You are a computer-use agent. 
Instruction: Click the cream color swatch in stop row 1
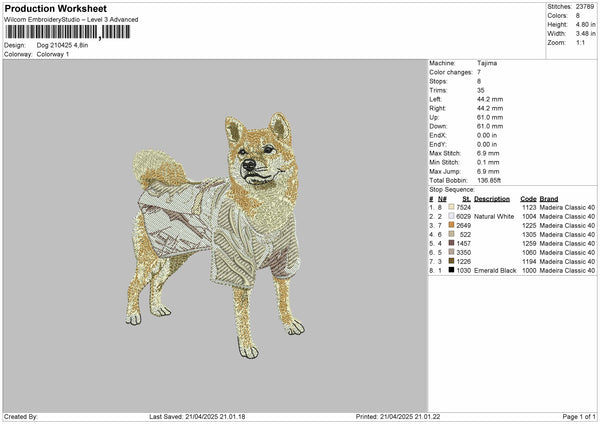[451, 207]
